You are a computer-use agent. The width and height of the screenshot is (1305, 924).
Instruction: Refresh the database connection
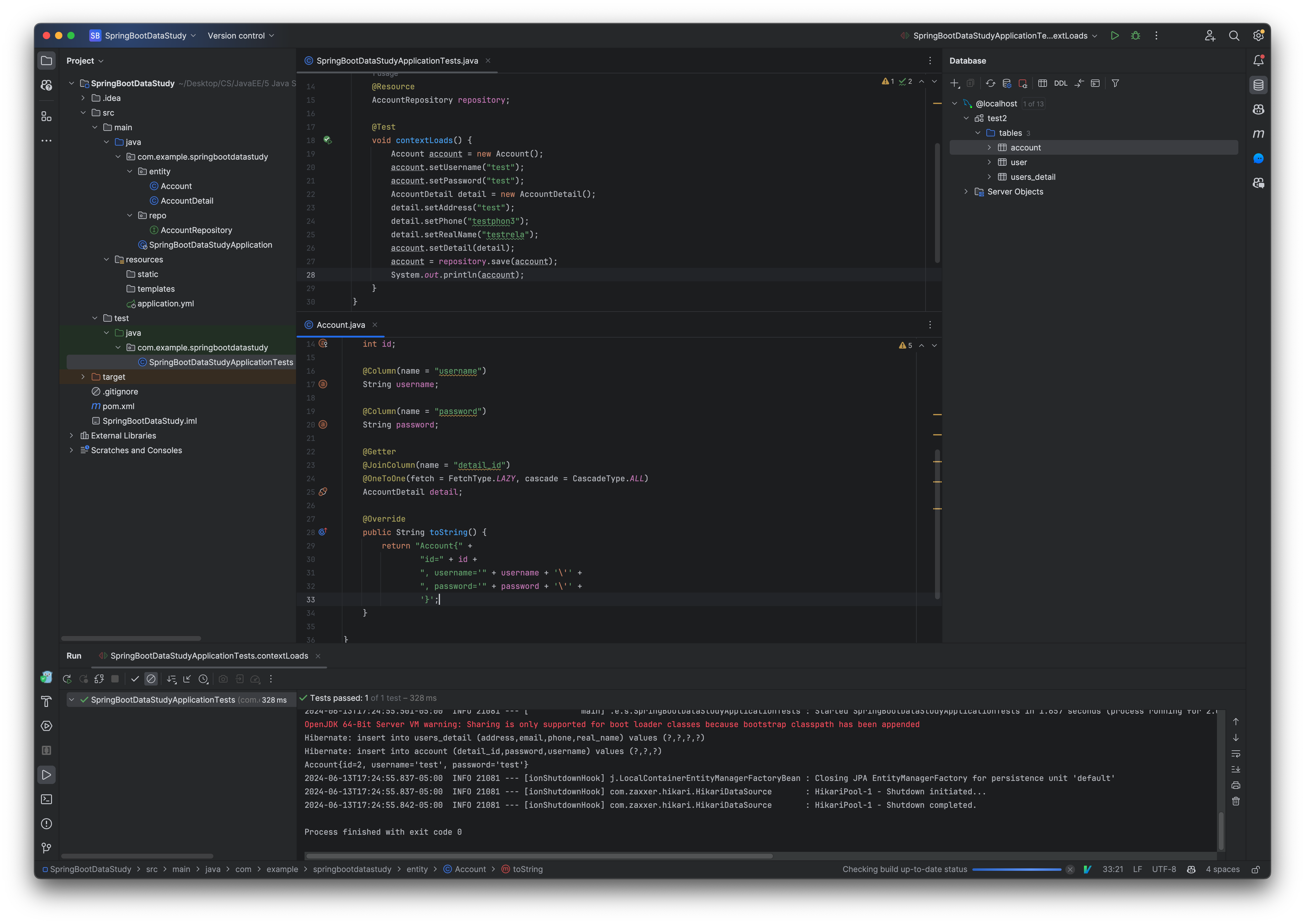[x=990, y=83]
